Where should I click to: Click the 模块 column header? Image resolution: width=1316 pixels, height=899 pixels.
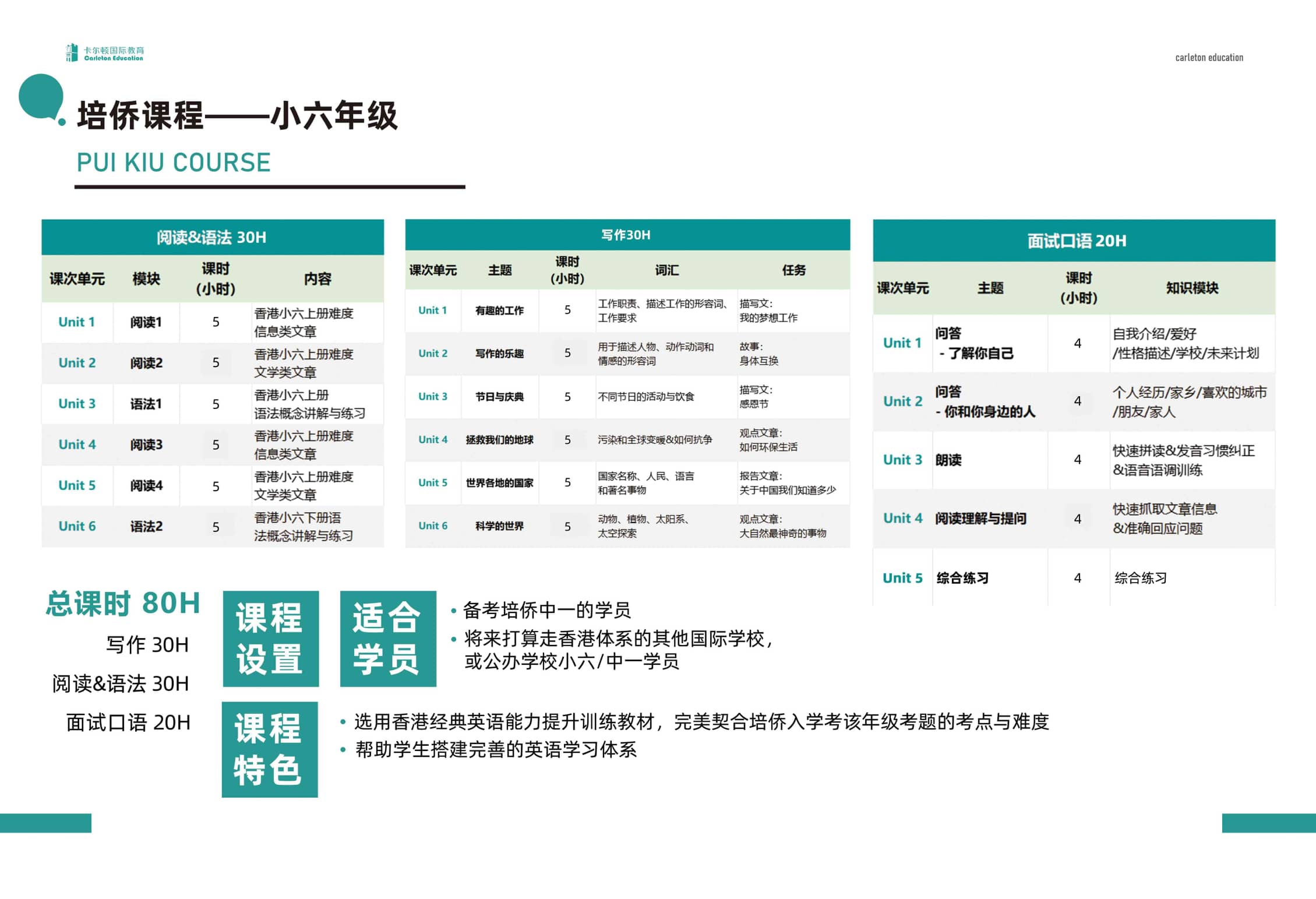pyautogui.click(x=146, y=278)
